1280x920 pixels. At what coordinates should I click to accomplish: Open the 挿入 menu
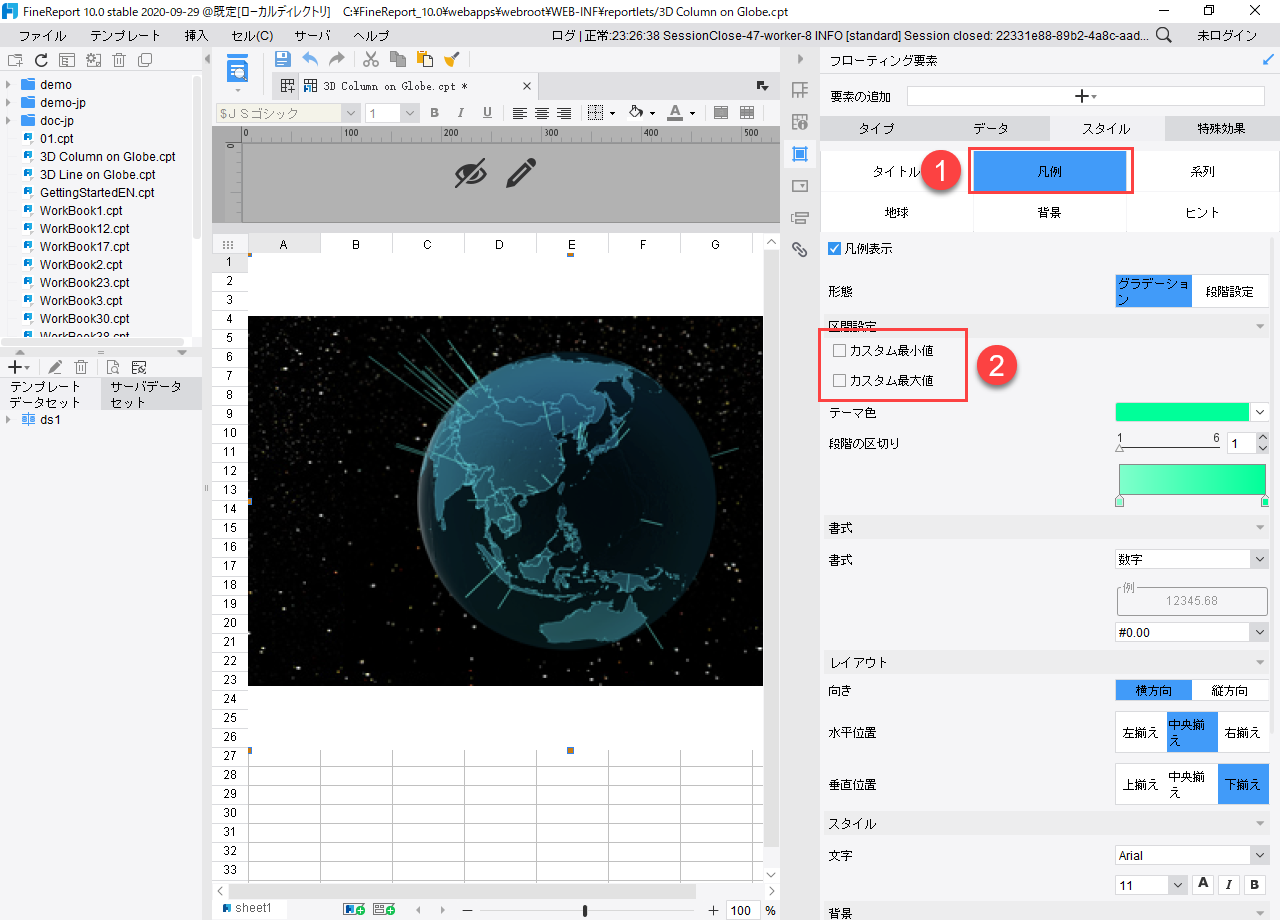[197, 35]
